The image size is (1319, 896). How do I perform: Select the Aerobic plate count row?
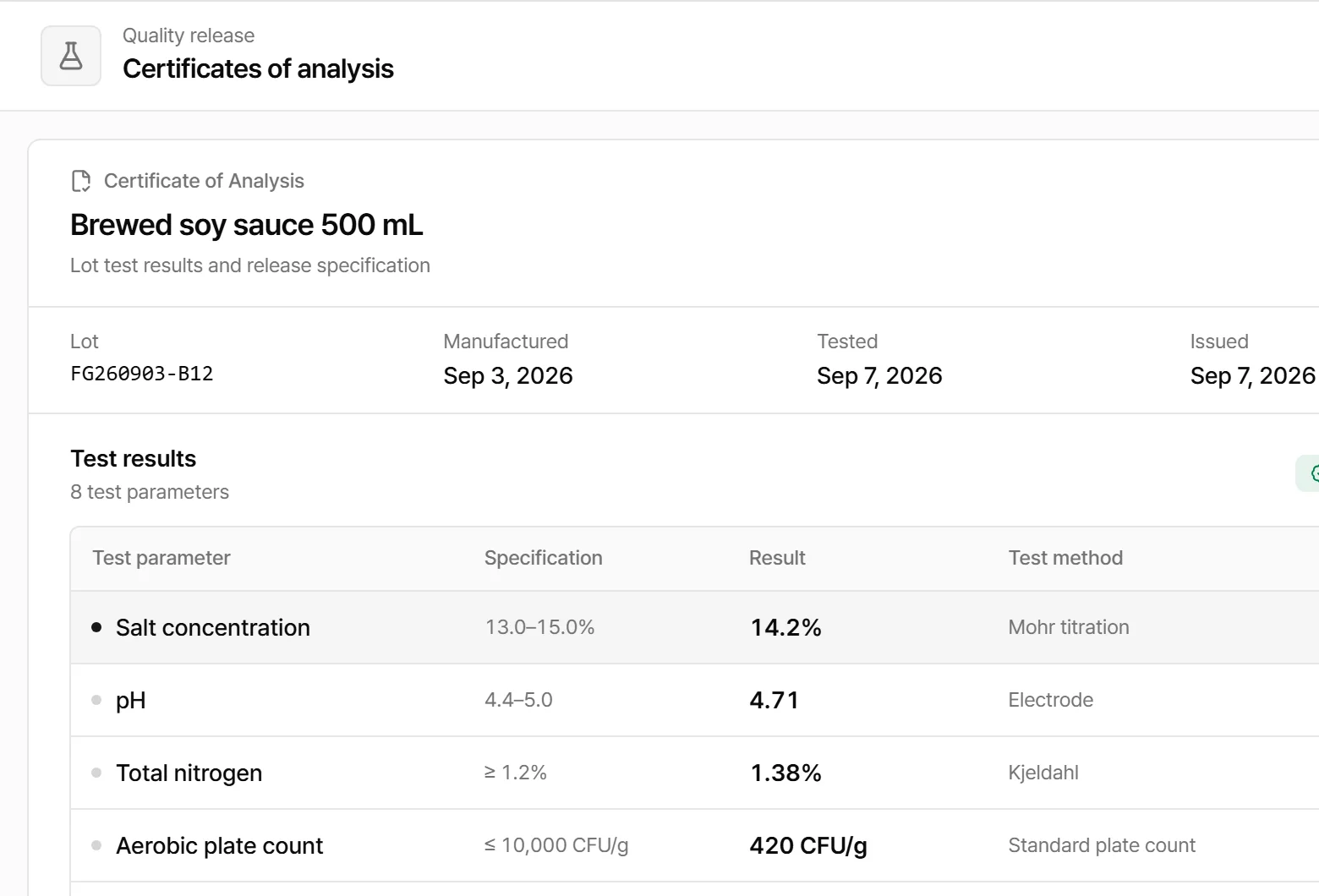(694, 845)
